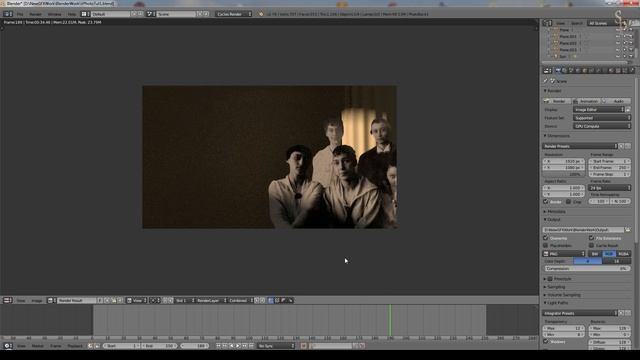Toggle the Cache Result checkbox
640x360 pixels.
(x=591, y=245)
